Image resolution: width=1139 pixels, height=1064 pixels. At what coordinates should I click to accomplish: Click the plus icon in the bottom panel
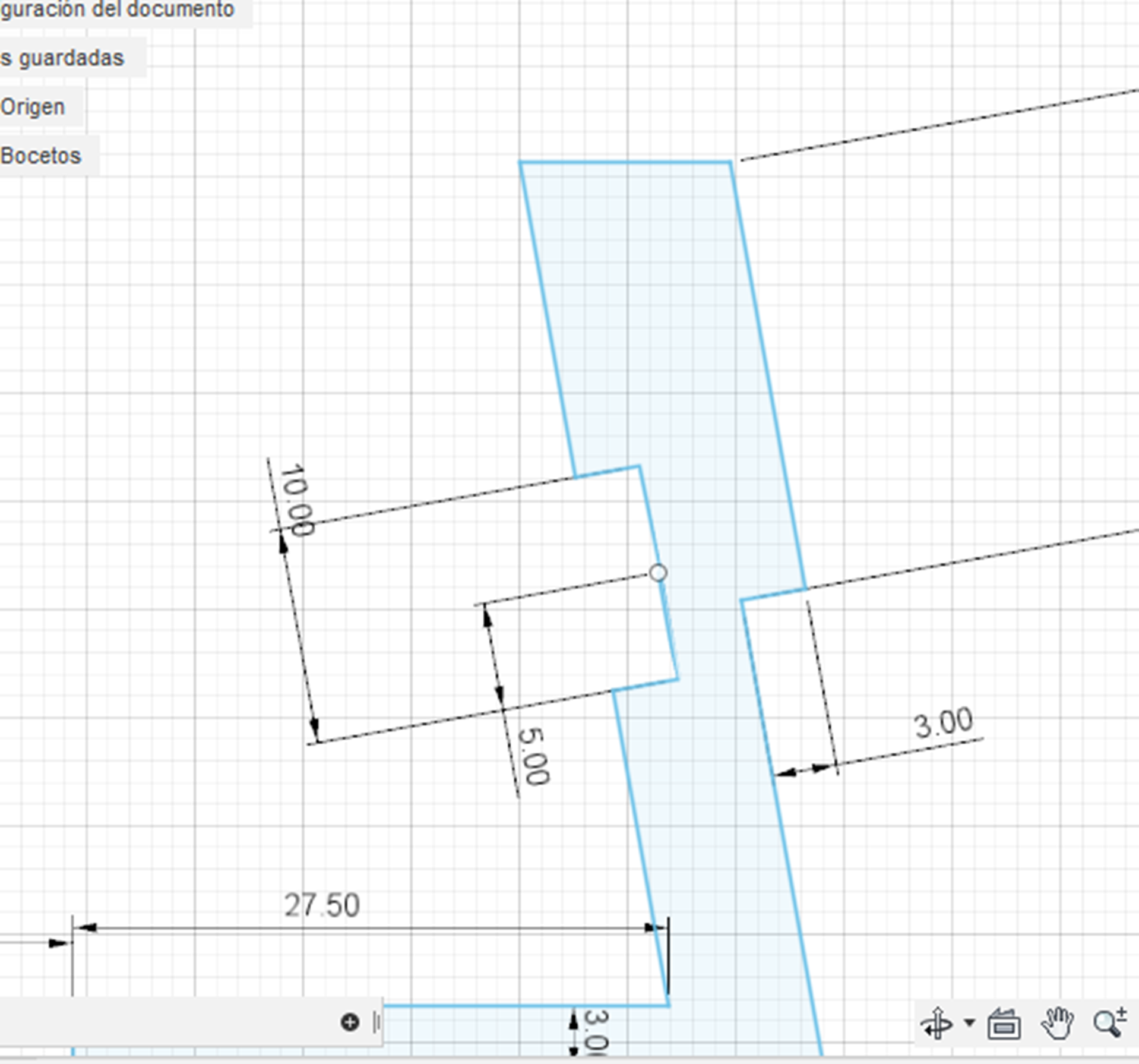[350, 1022]
